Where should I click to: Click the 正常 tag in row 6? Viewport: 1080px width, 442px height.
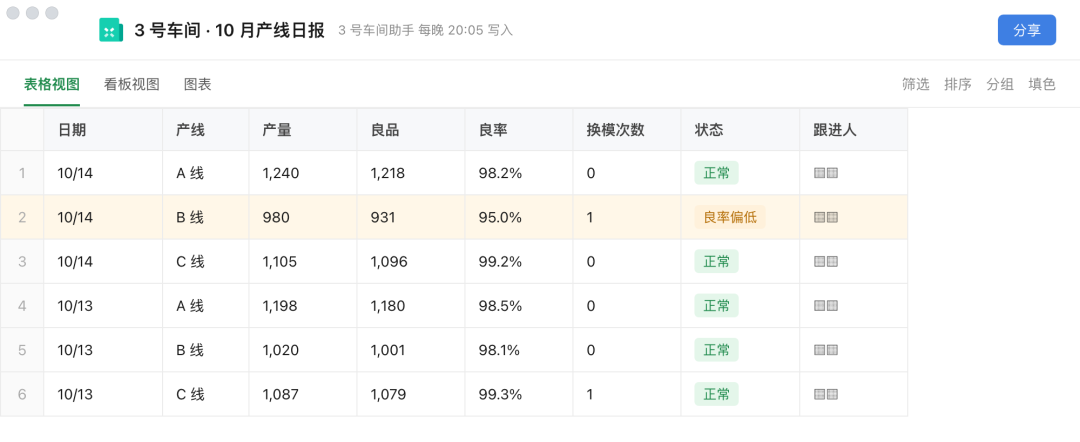[716, 394]
